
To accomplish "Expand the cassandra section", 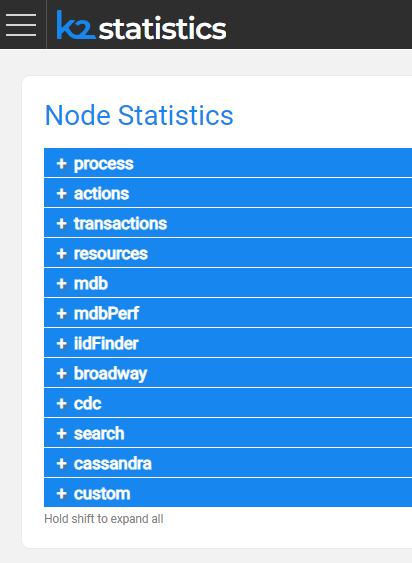I will pyautogui.click(x=228, y=464).
